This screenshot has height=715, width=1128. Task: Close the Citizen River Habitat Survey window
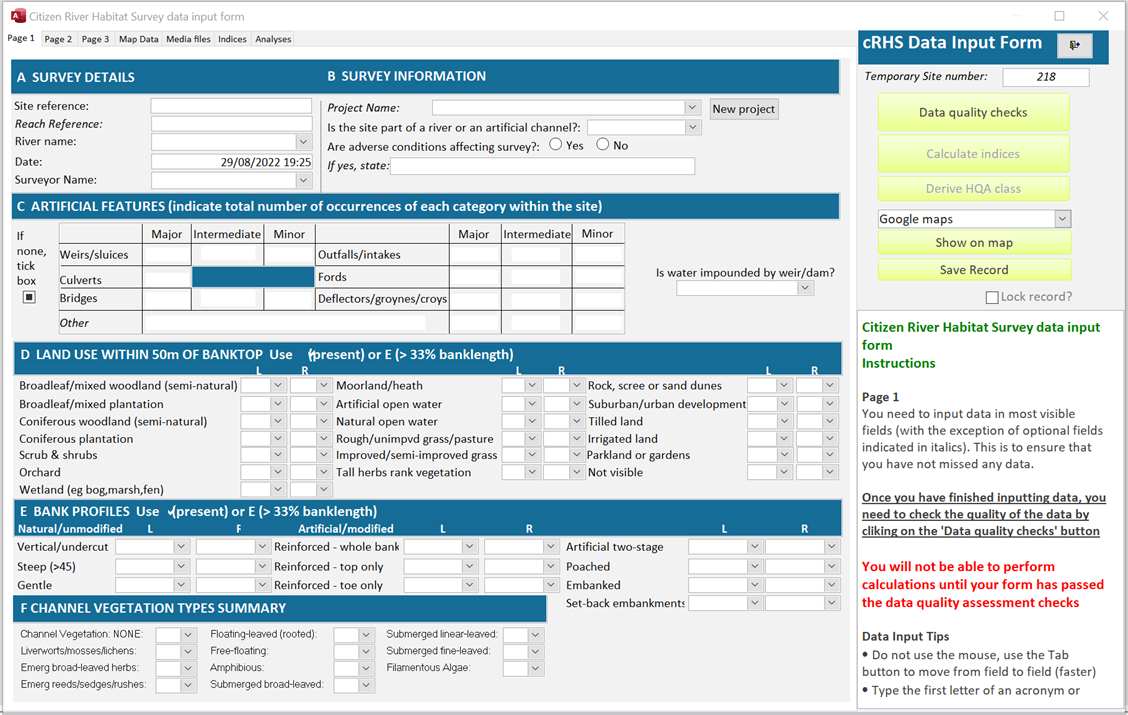coord(1104,16)
